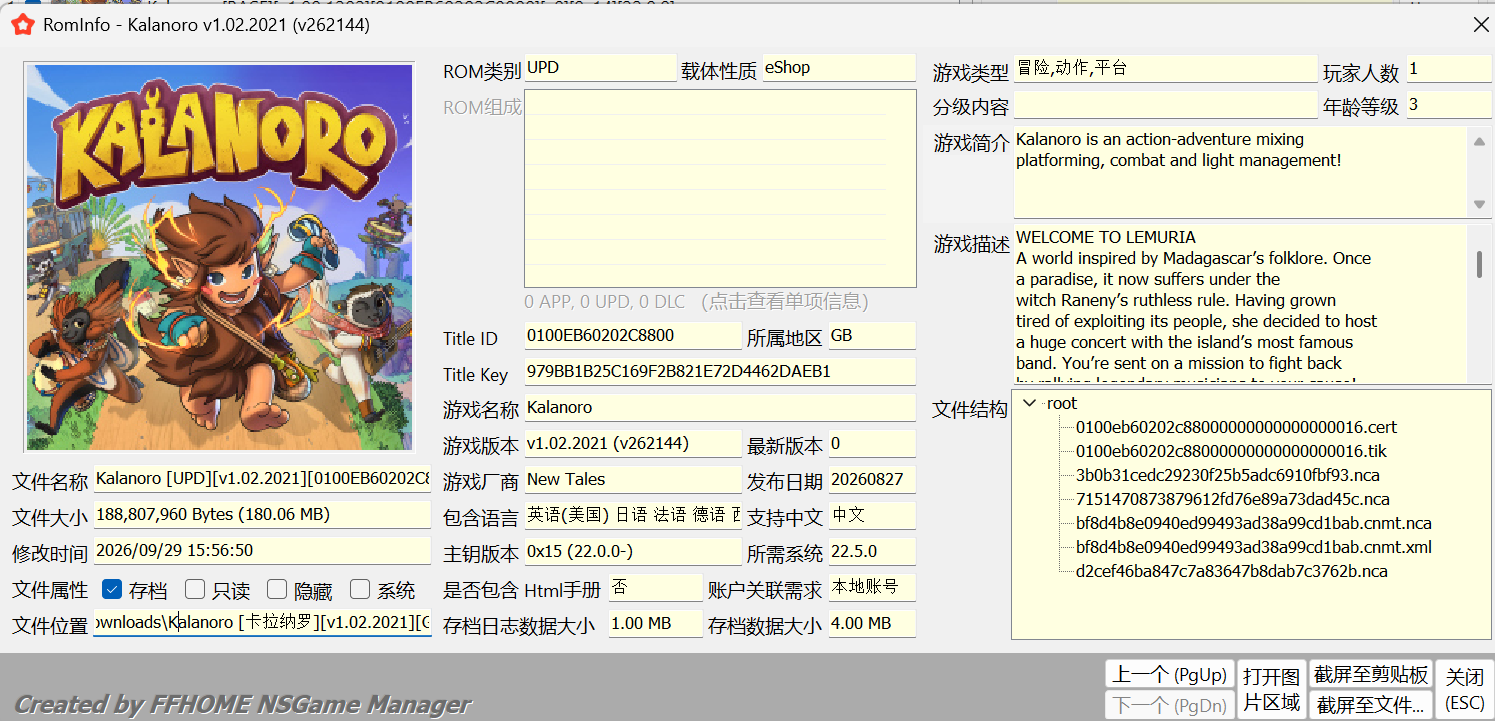The image size is (1495, 721).
Task: Click the Title Key field
Action: pos(719,372)
